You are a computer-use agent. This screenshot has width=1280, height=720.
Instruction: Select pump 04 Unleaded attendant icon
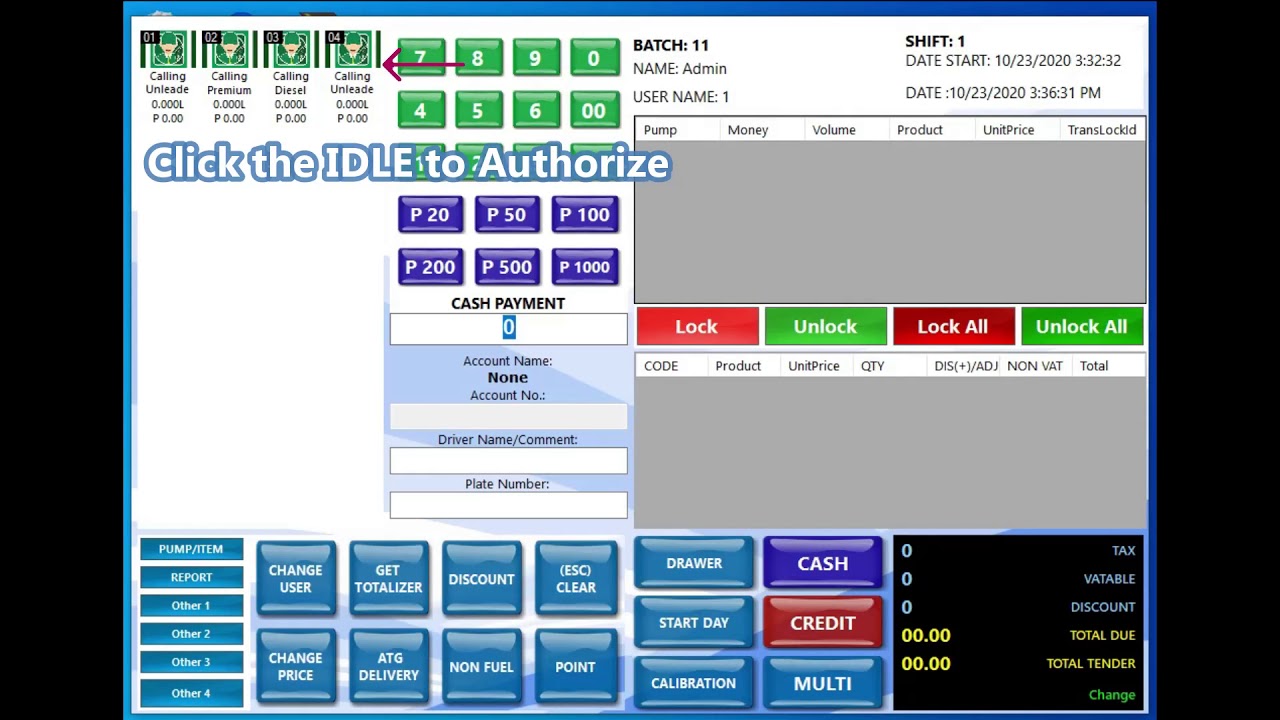[351, 50]
